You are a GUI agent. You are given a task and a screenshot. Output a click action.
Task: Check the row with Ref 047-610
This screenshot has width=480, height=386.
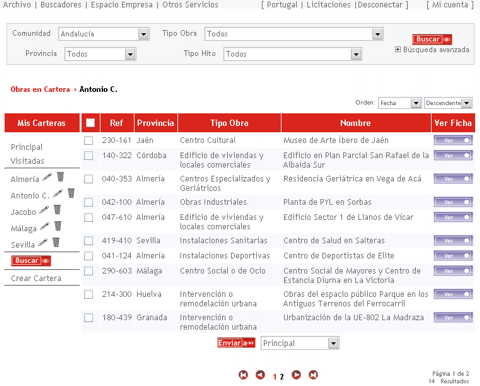(88, 217)
